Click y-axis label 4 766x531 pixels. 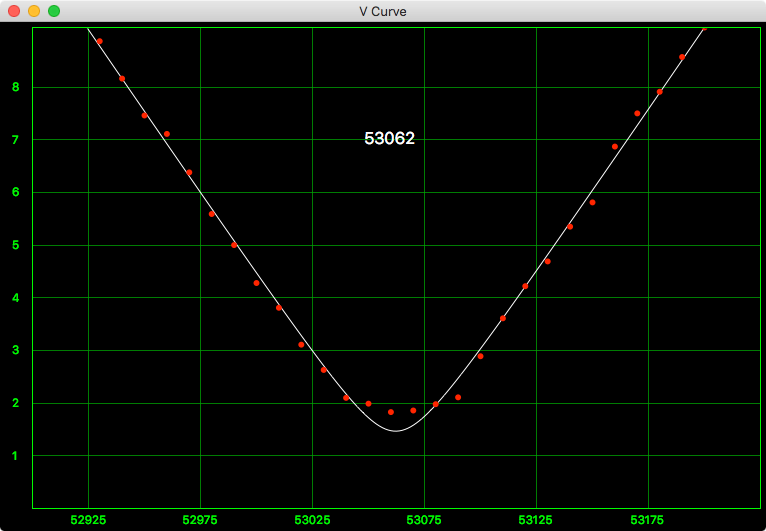[16, 297]
